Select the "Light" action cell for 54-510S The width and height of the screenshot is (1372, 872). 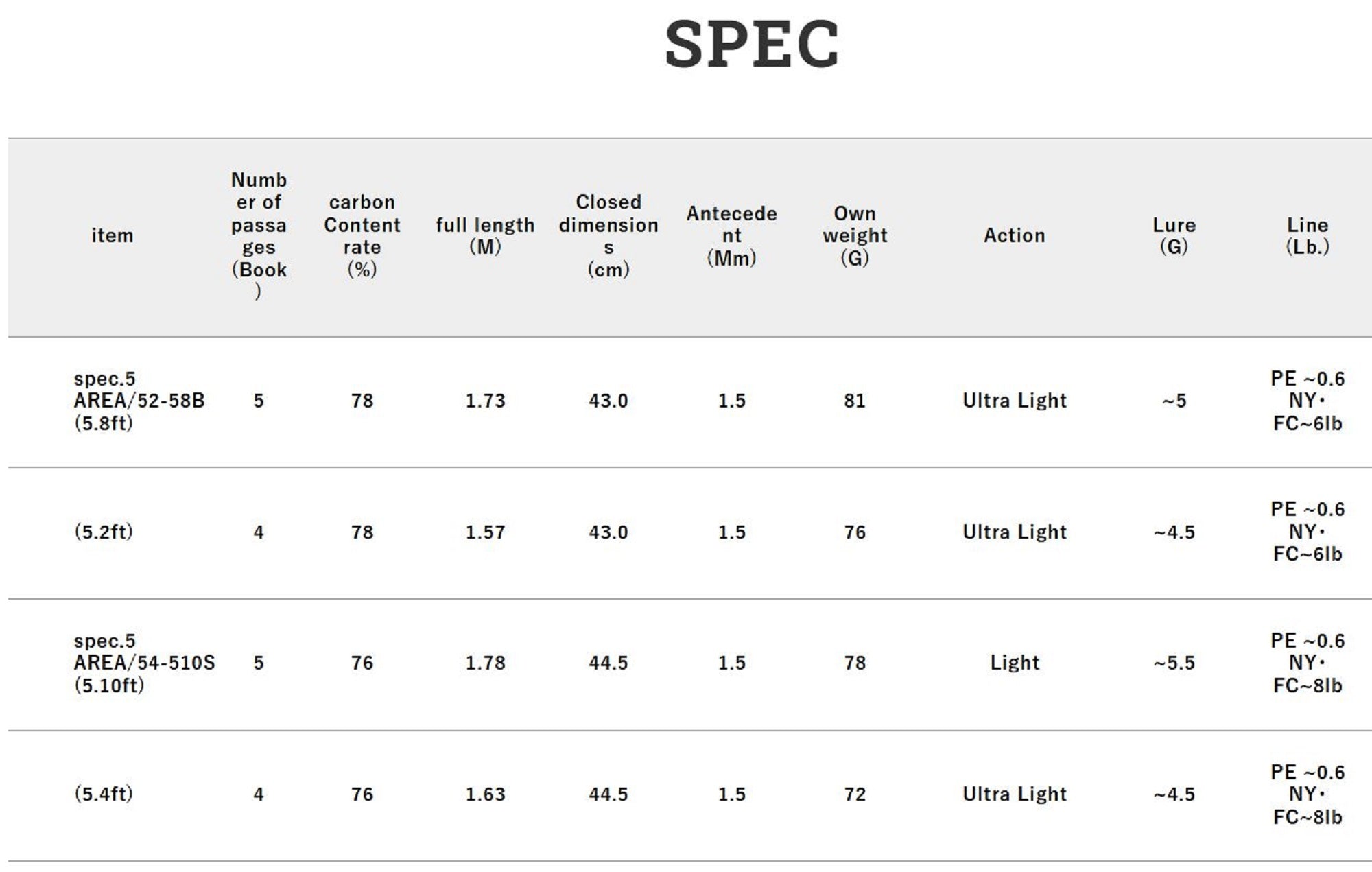pos(1014,663)
